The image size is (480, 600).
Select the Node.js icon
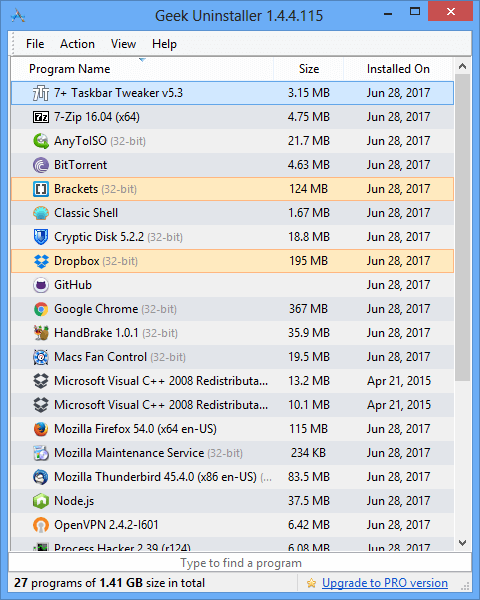pyautogui.click(x=41, y=501)
